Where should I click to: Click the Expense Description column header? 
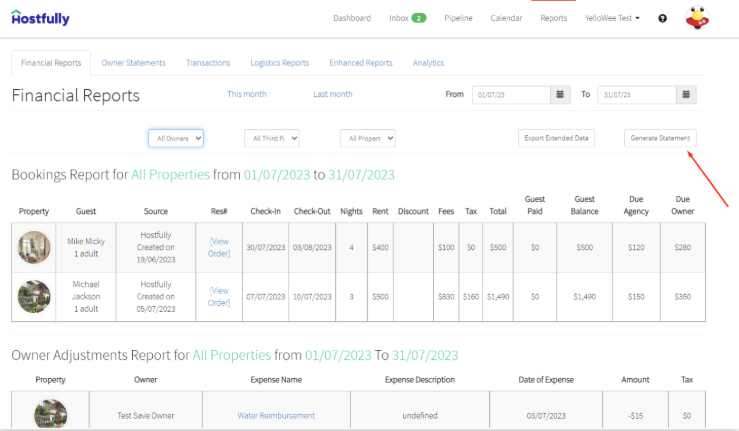coord(419,380)
